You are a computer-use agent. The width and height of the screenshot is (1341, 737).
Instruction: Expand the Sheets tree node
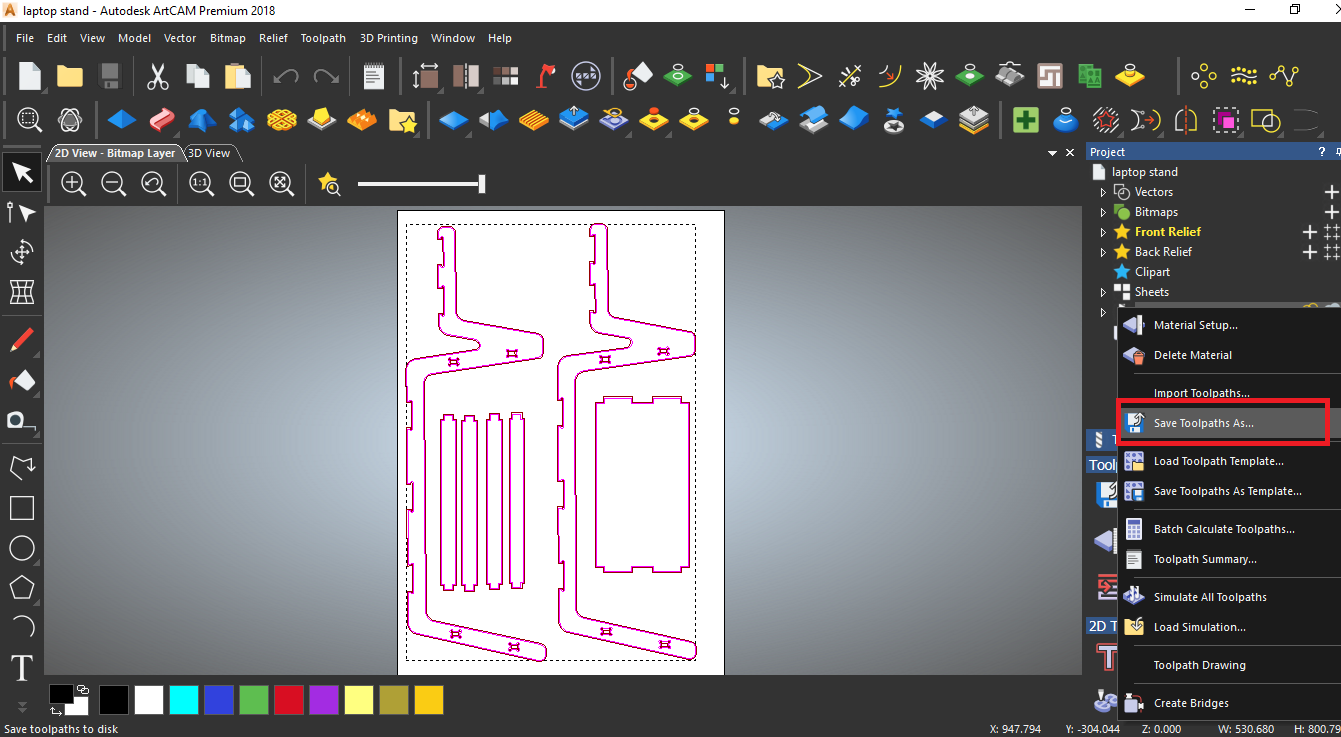1103,292
